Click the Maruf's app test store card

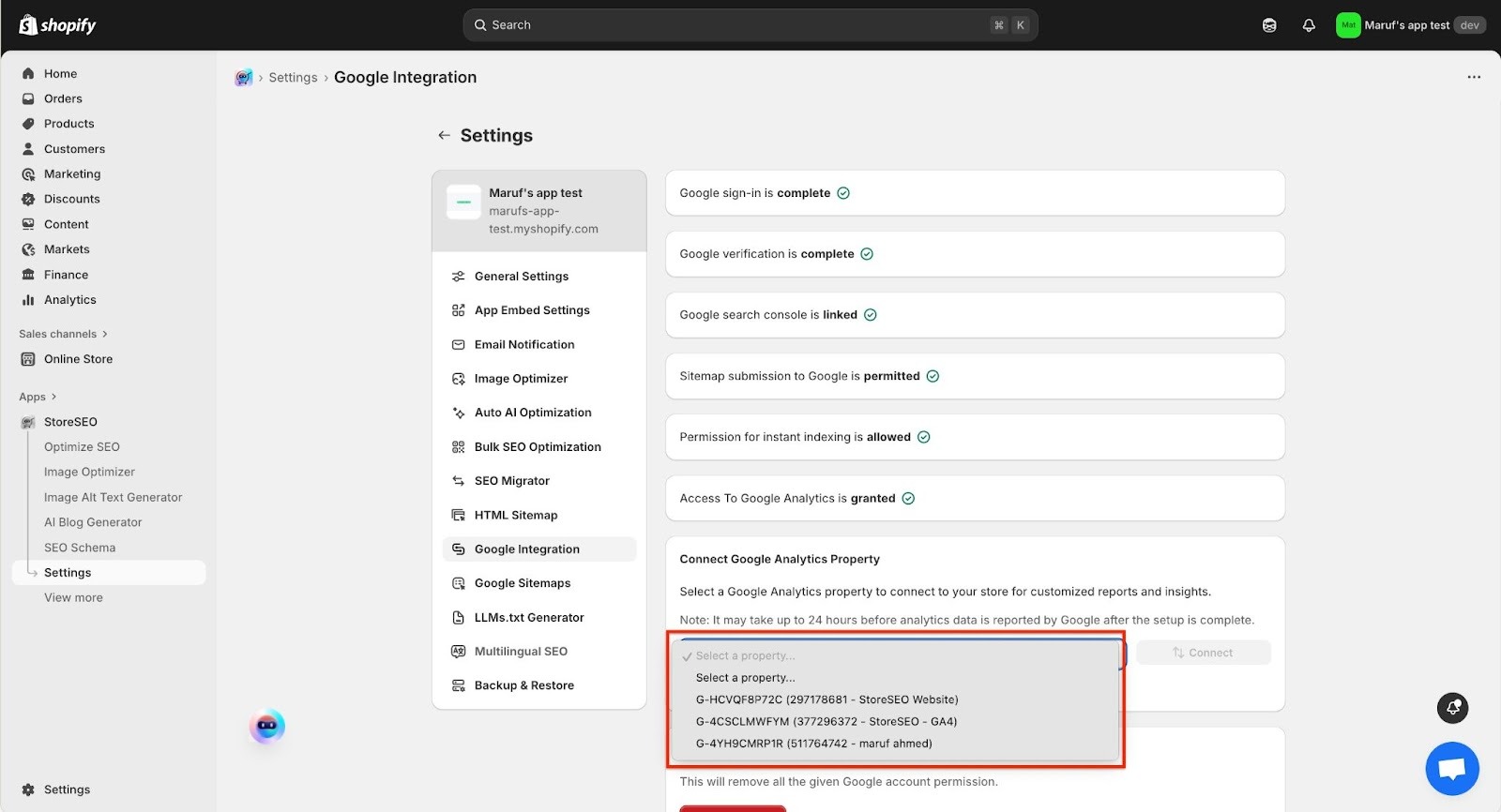click(539, 211)
